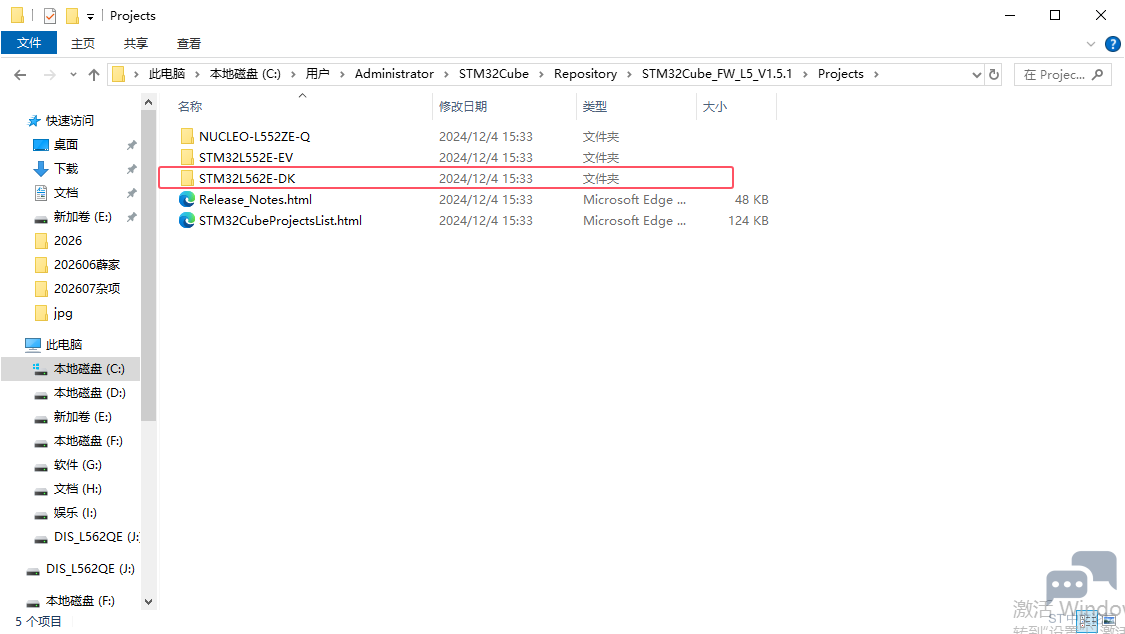Select the 202606薛家 folder

[x=87, y=265]
